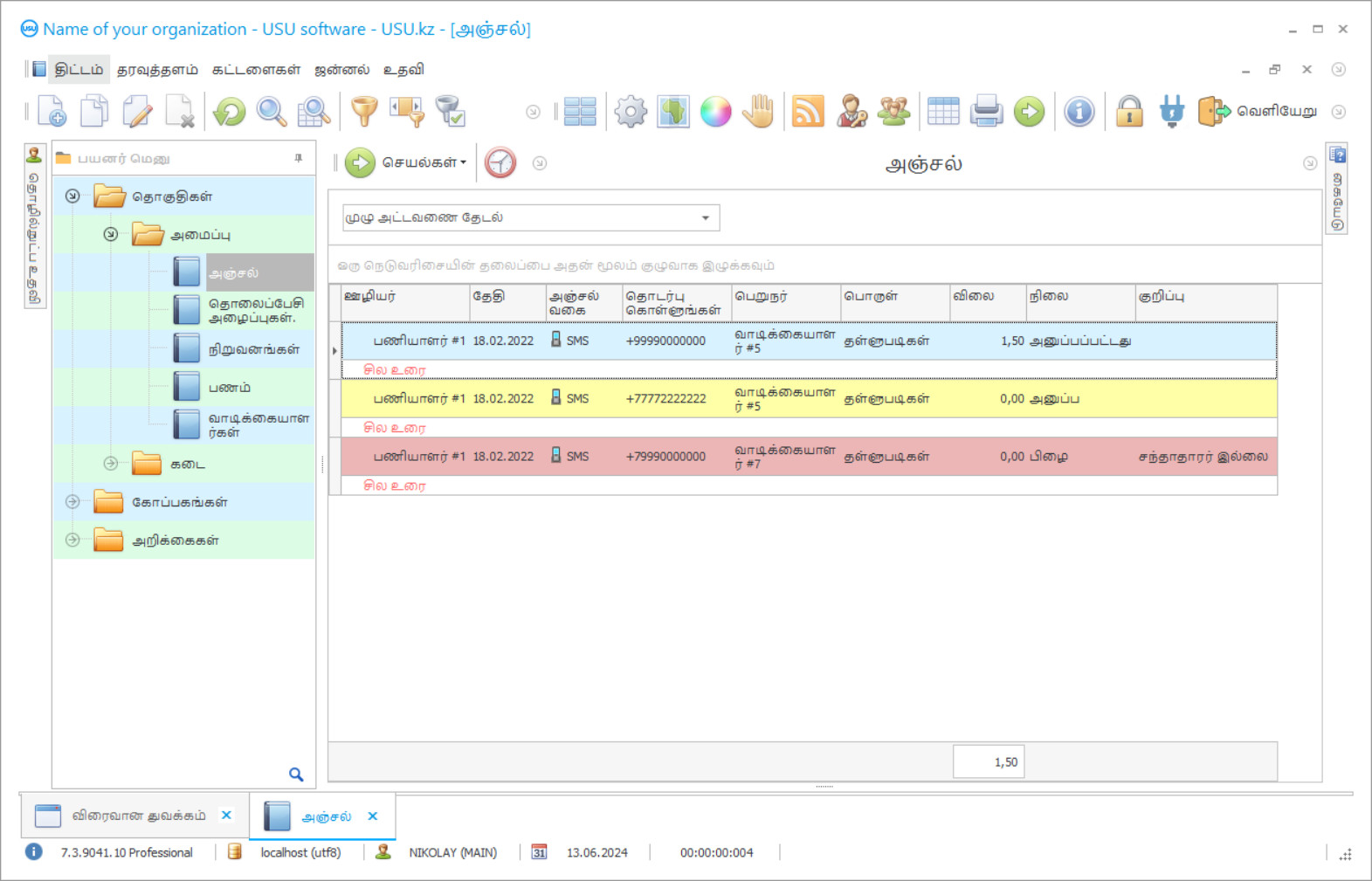Expand the கடை folder node

tap(111, 464)
